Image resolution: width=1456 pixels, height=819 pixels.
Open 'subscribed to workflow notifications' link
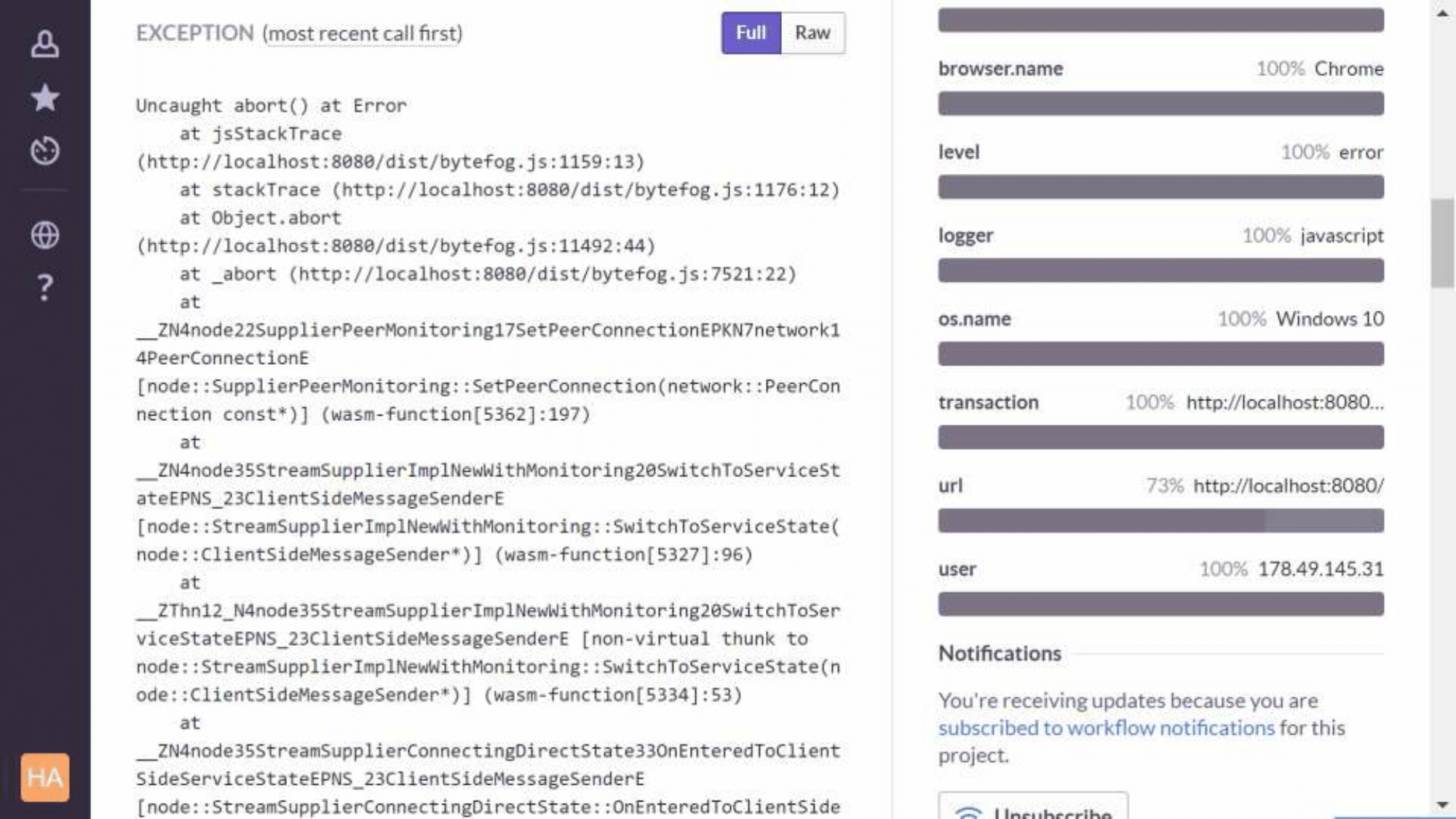[1106, 728]
